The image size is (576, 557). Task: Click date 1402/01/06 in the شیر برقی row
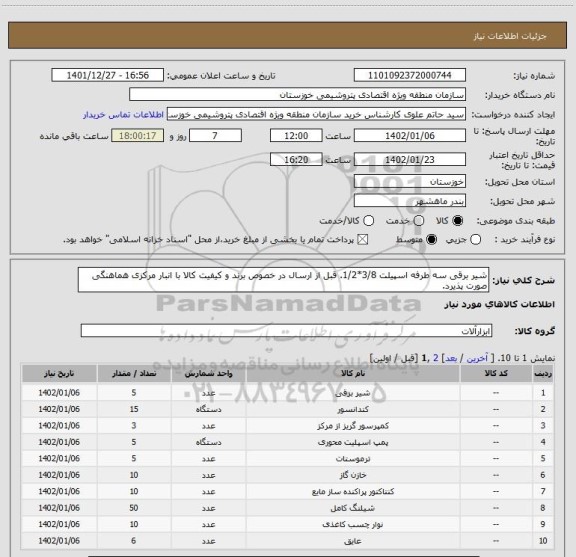click(x=59, y=393)
